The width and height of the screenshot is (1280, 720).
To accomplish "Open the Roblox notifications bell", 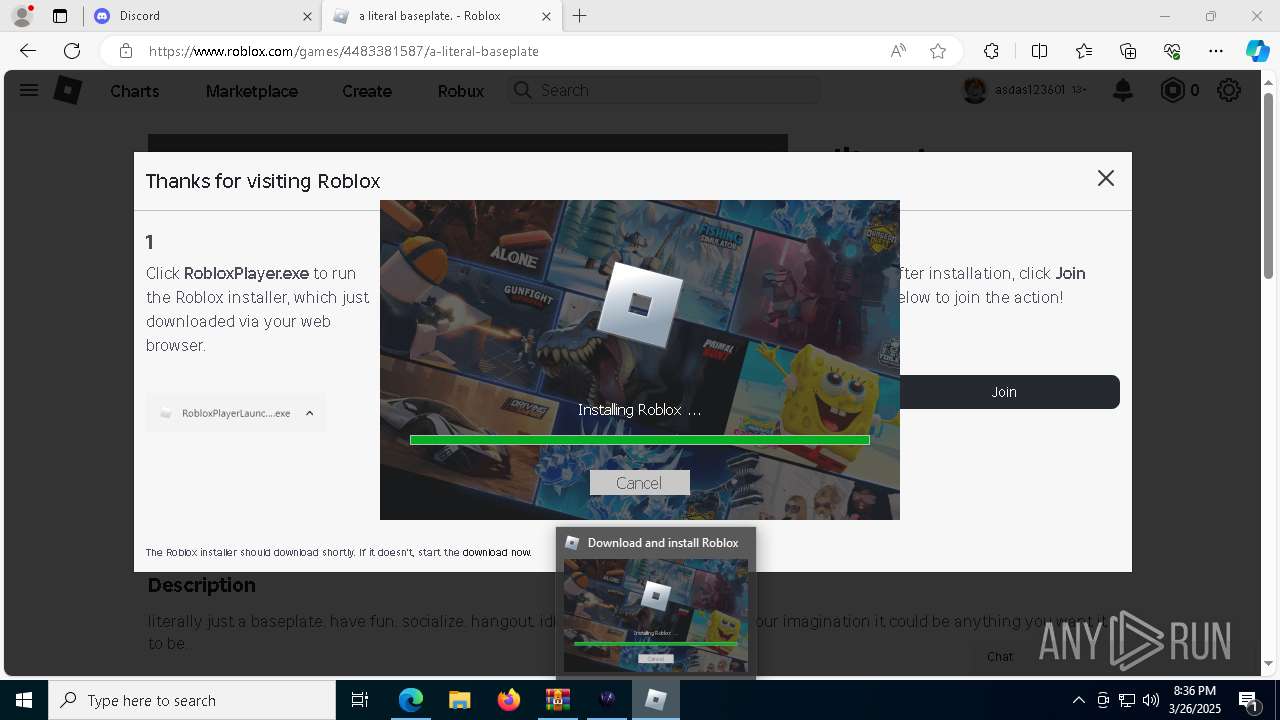I will 1123,91.
